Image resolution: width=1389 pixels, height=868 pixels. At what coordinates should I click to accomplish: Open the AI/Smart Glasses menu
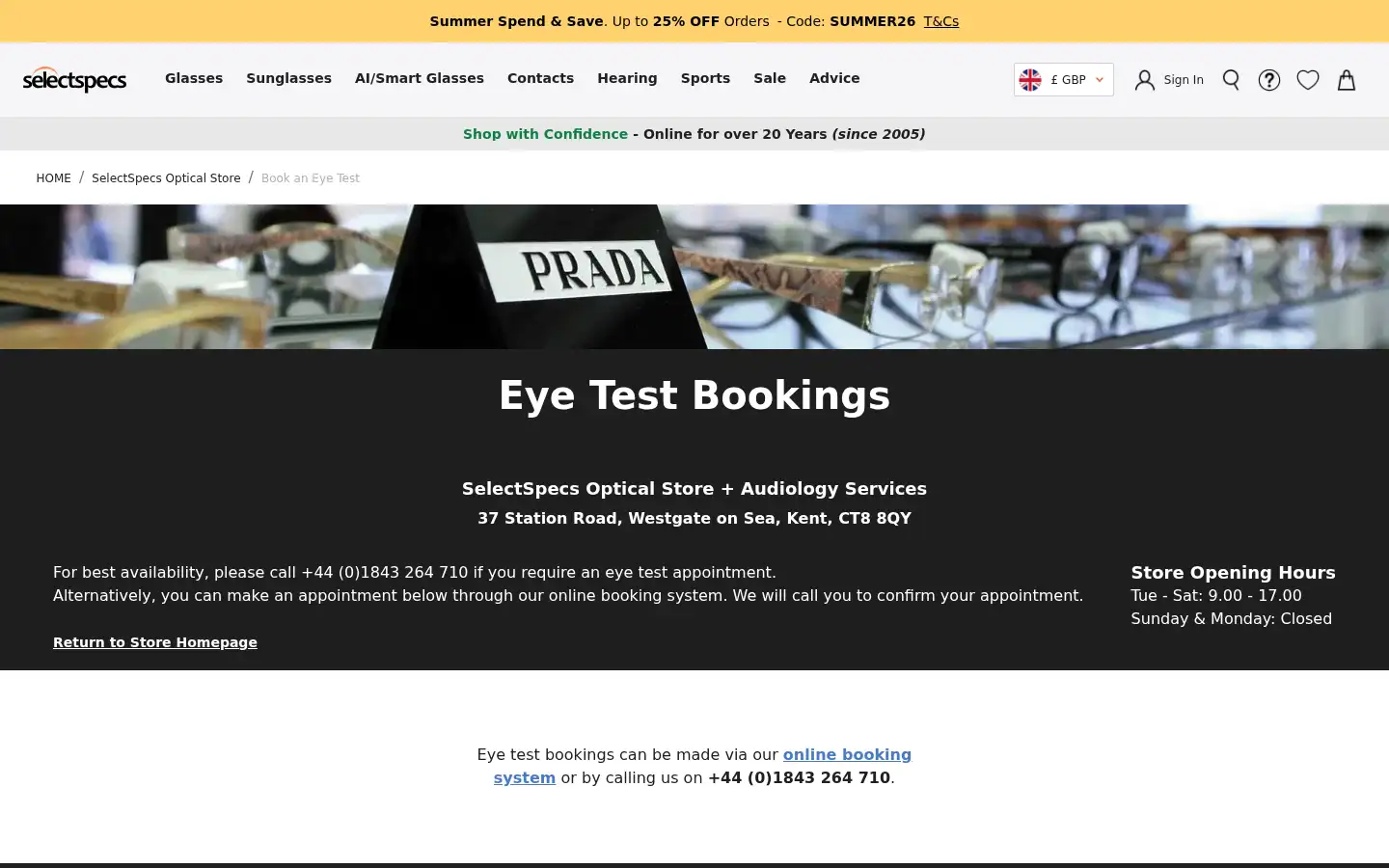click(420, 78)
